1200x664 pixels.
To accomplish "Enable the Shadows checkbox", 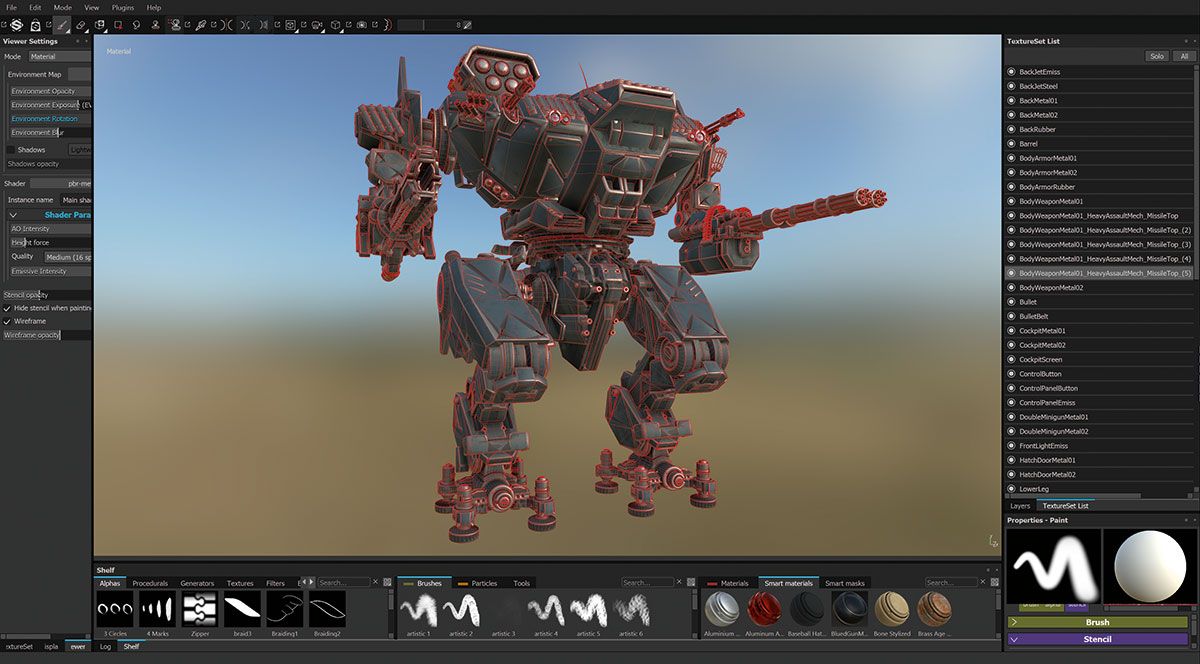I will pyautogui.click(x=10, y=150).
